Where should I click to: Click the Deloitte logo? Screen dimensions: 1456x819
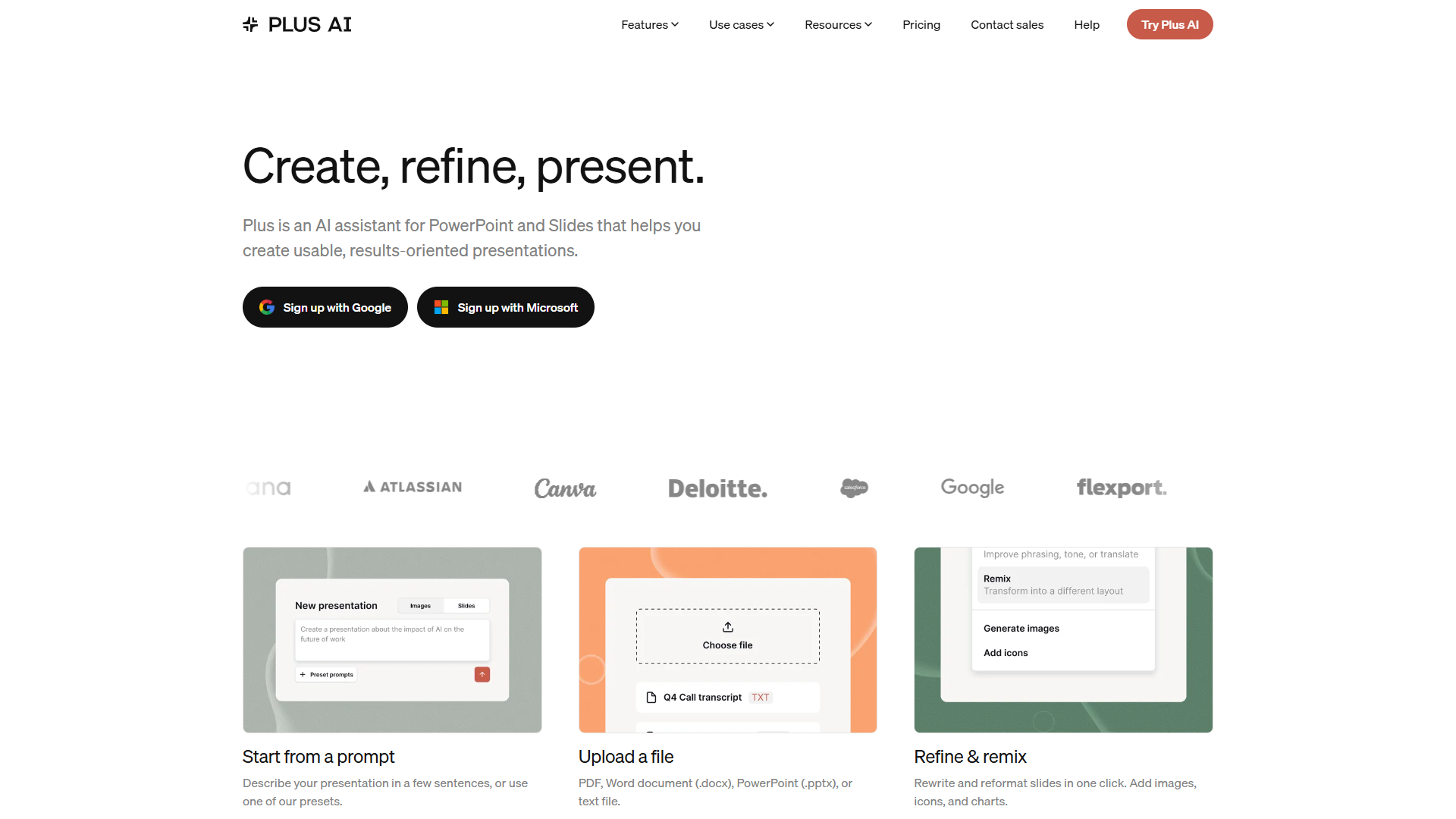pos(717,488)
